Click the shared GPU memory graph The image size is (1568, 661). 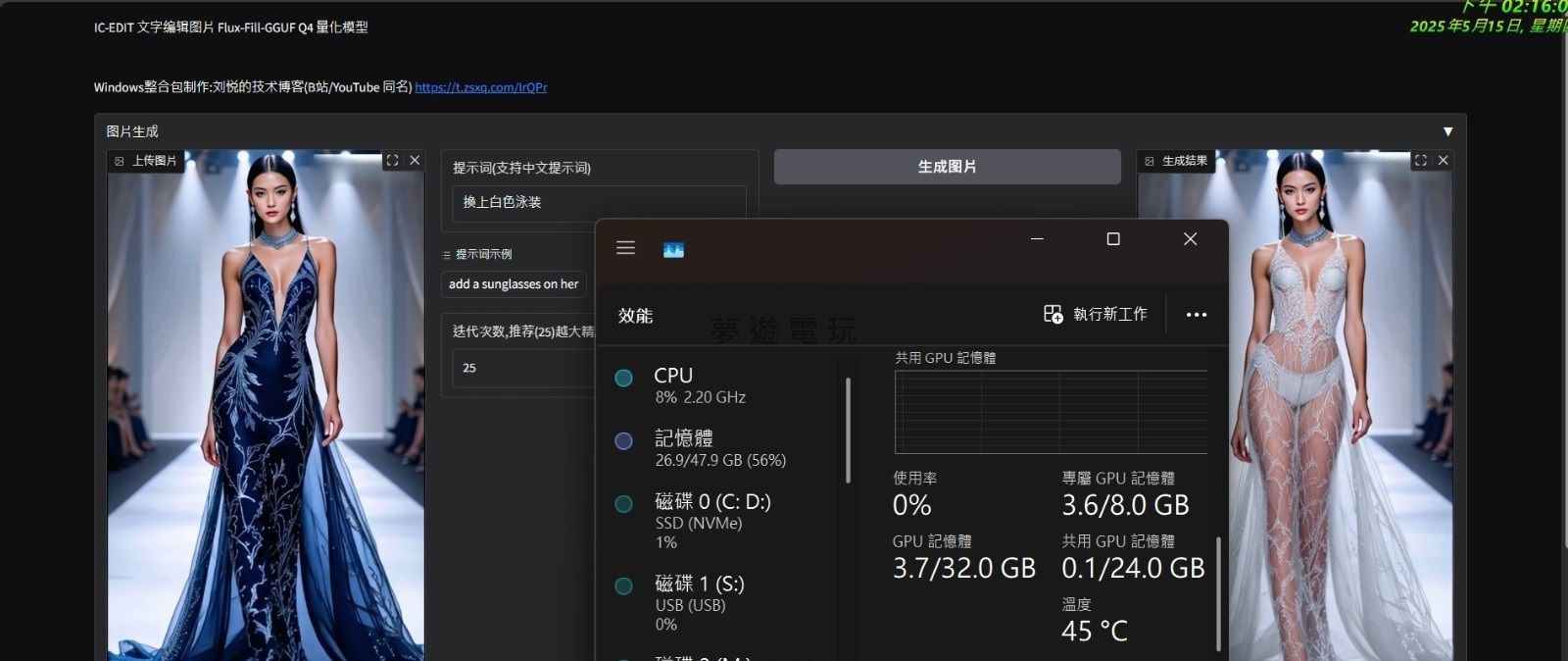tap(1051, 412)
